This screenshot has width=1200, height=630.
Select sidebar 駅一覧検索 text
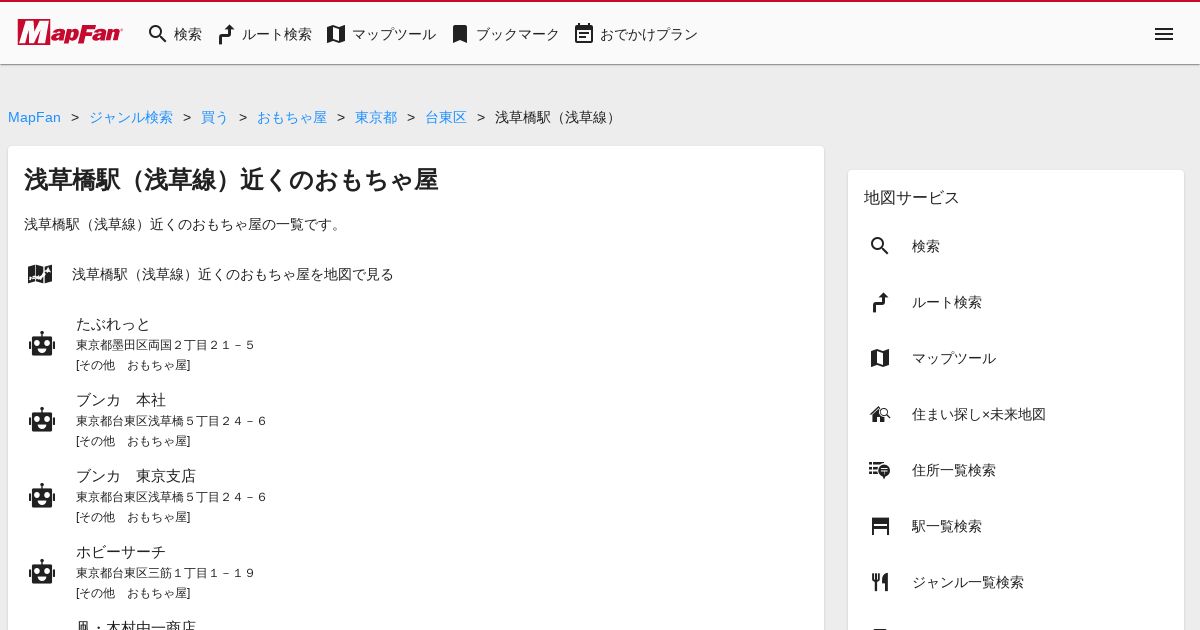point(947,526)
